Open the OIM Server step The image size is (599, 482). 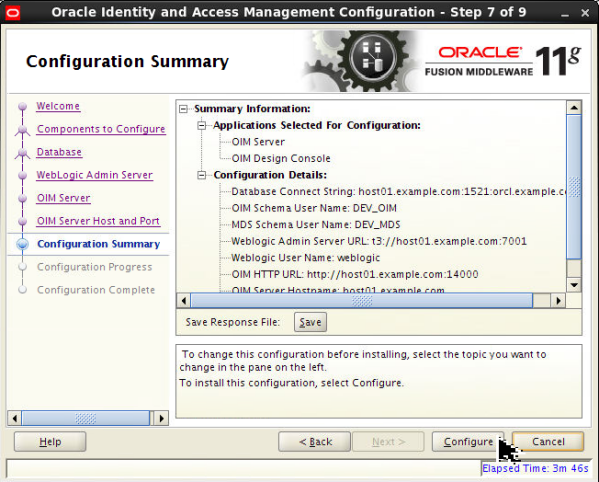click(64, 198)
